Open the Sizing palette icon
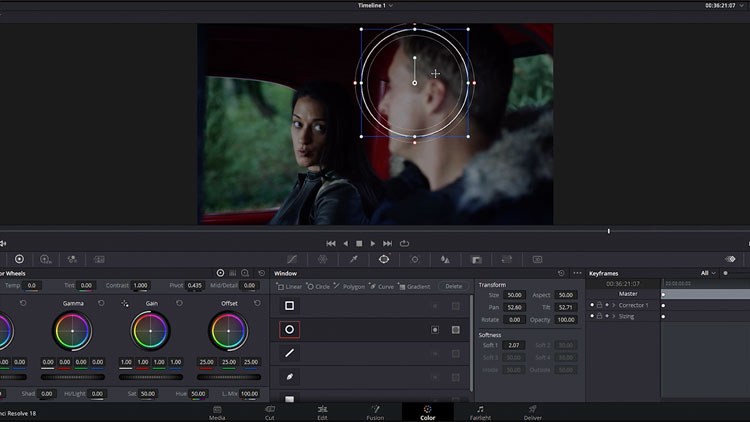 pos(507,259)
